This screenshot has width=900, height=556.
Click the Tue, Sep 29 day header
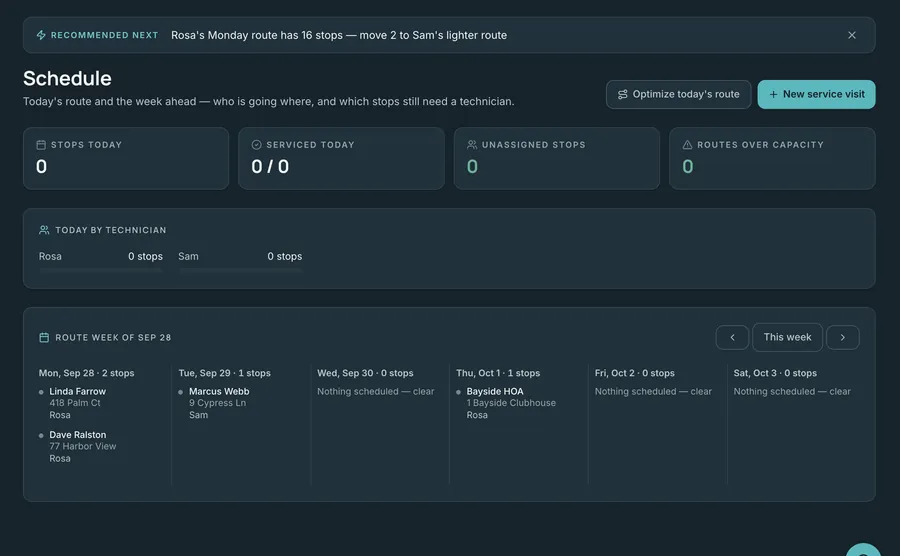click(x=224, y=373)
